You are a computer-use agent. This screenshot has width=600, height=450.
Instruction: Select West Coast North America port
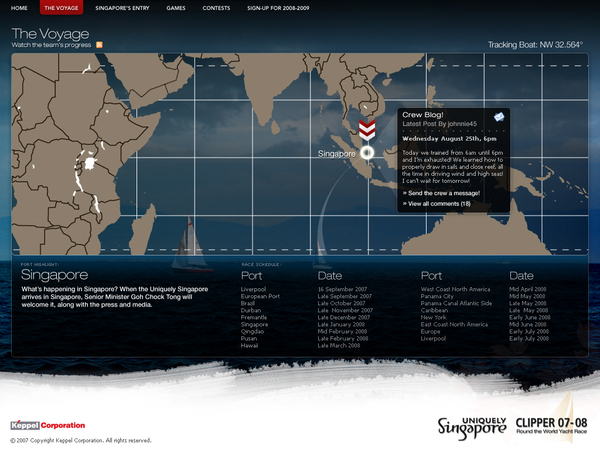click(455, 289)
